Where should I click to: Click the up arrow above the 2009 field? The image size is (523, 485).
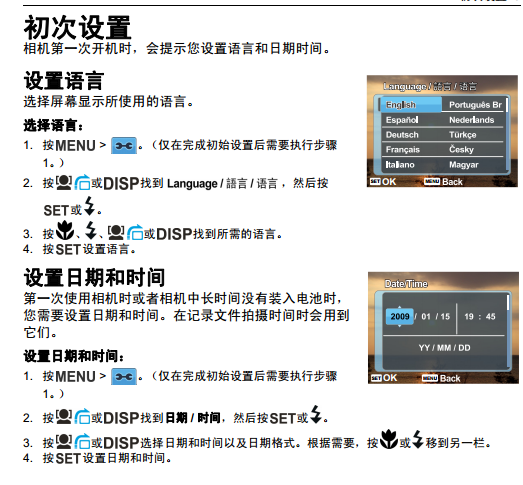pos(400,307)
